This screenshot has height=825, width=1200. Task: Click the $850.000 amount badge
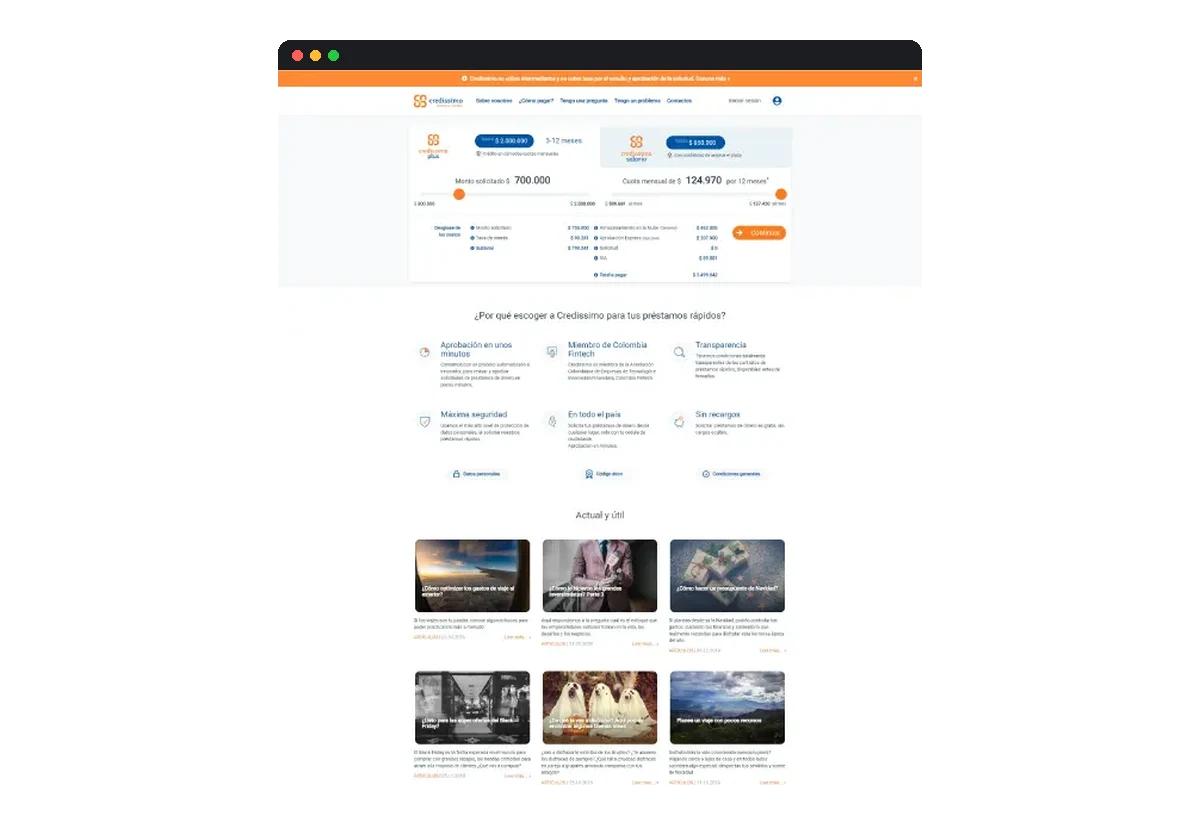pyautogui.click(x=696, y=143)
